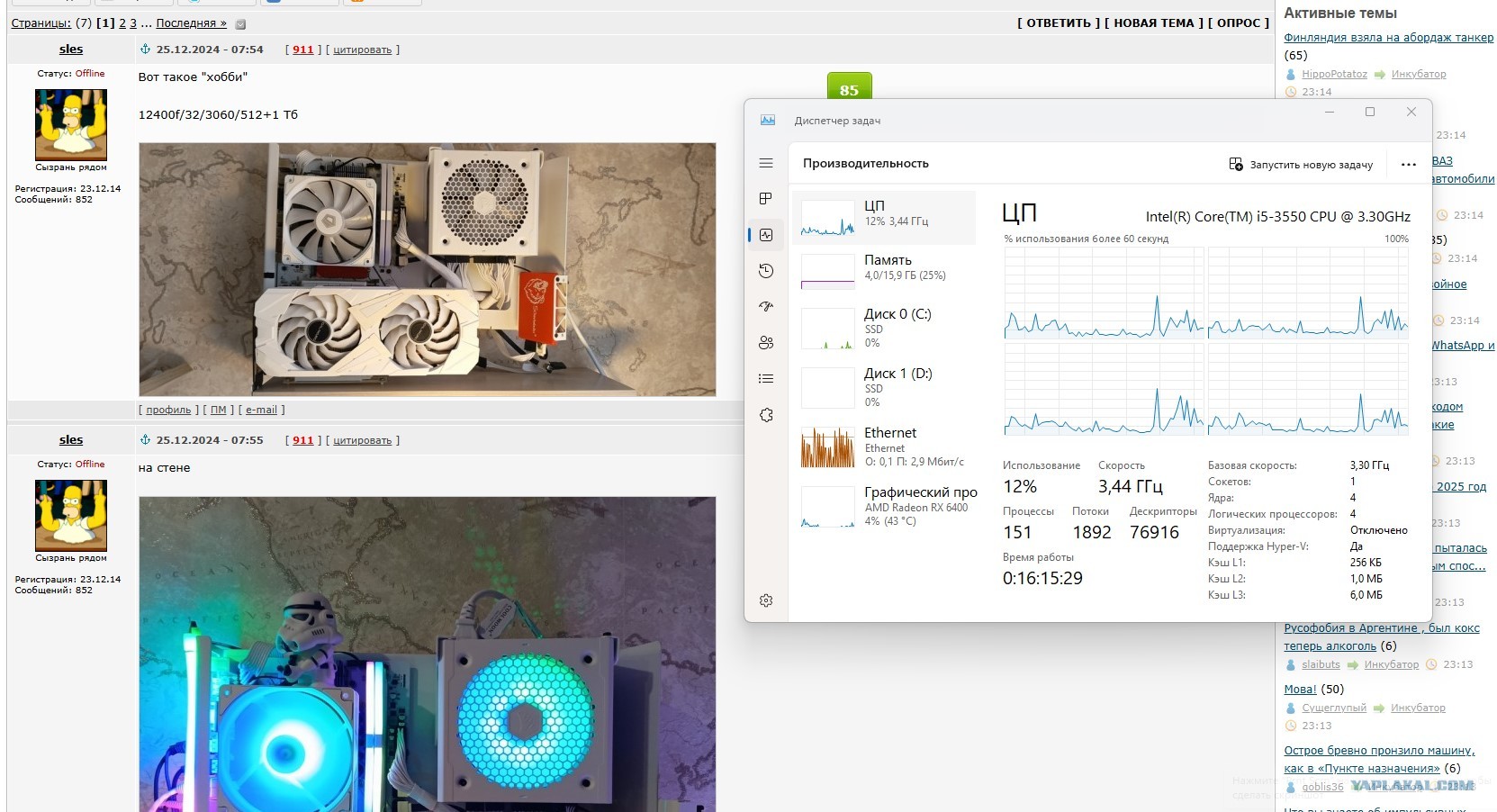Click the Task Manager title bar app icon
Screen dimensions: 1497x812
pos(768,120)
